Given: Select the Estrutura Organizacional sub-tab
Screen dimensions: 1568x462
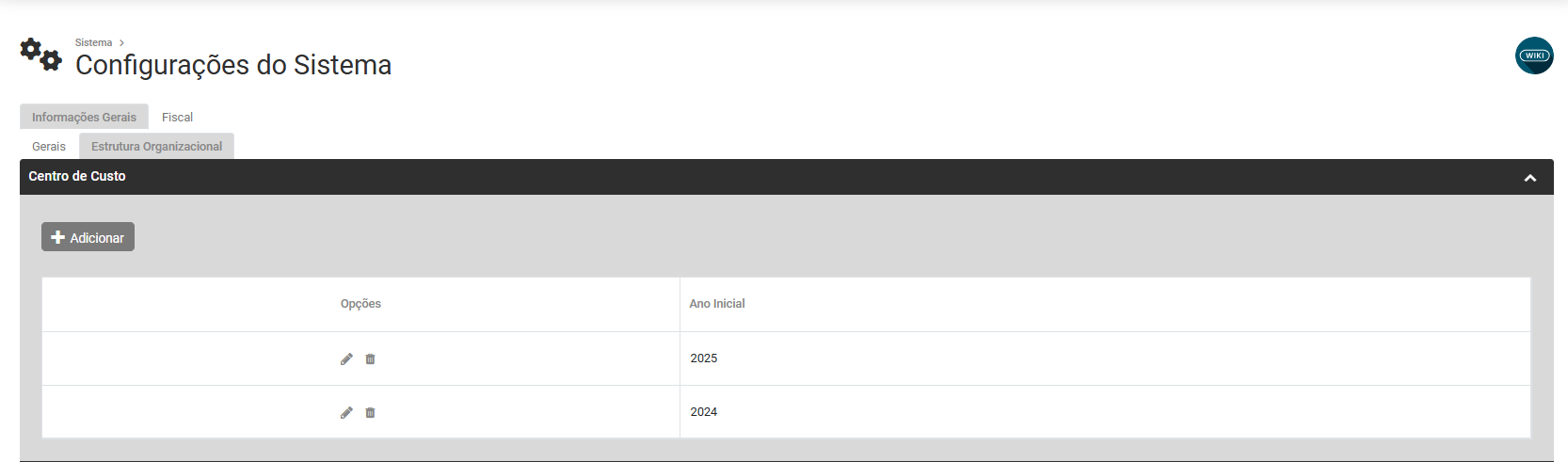Looking at the screenshot, I should 156,146.
